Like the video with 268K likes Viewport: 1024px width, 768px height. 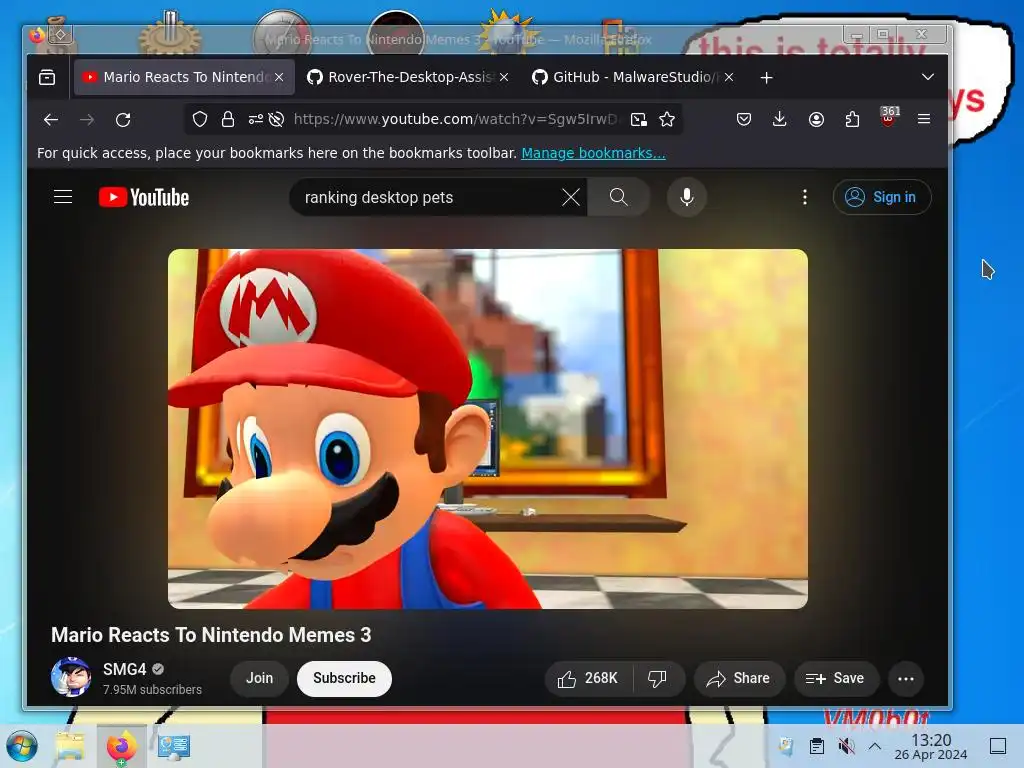tap(588, 679)
